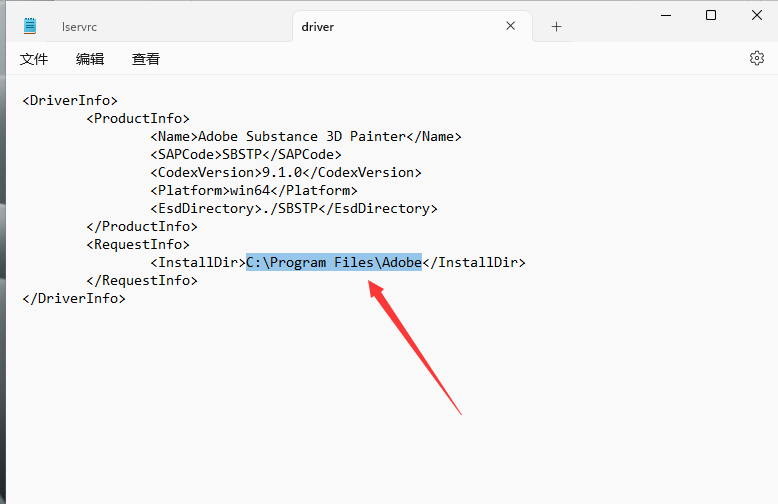Click the closing </InstallDir> tag
Screen dimensions: 778x504
474,262
